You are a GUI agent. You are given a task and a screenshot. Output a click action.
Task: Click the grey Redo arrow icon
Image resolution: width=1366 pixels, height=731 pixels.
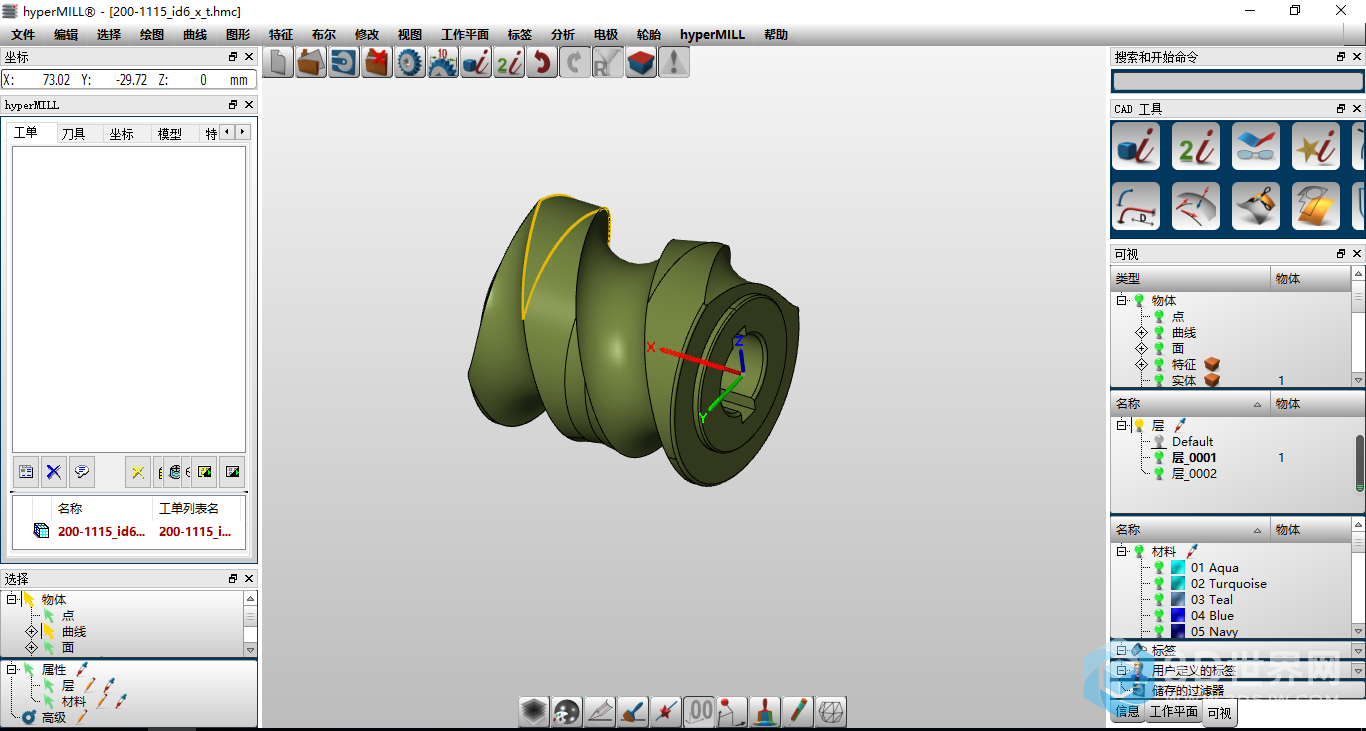[575, 62]
